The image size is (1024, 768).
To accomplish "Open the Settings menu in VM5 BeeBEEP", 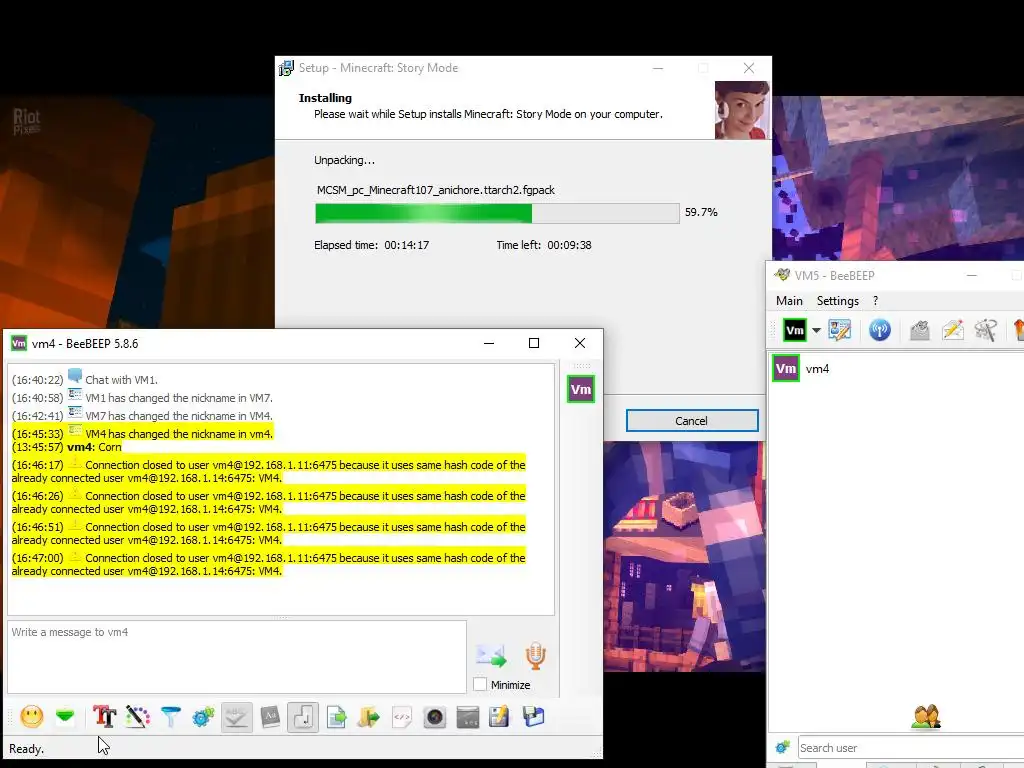I will click(x=837, y=300).
